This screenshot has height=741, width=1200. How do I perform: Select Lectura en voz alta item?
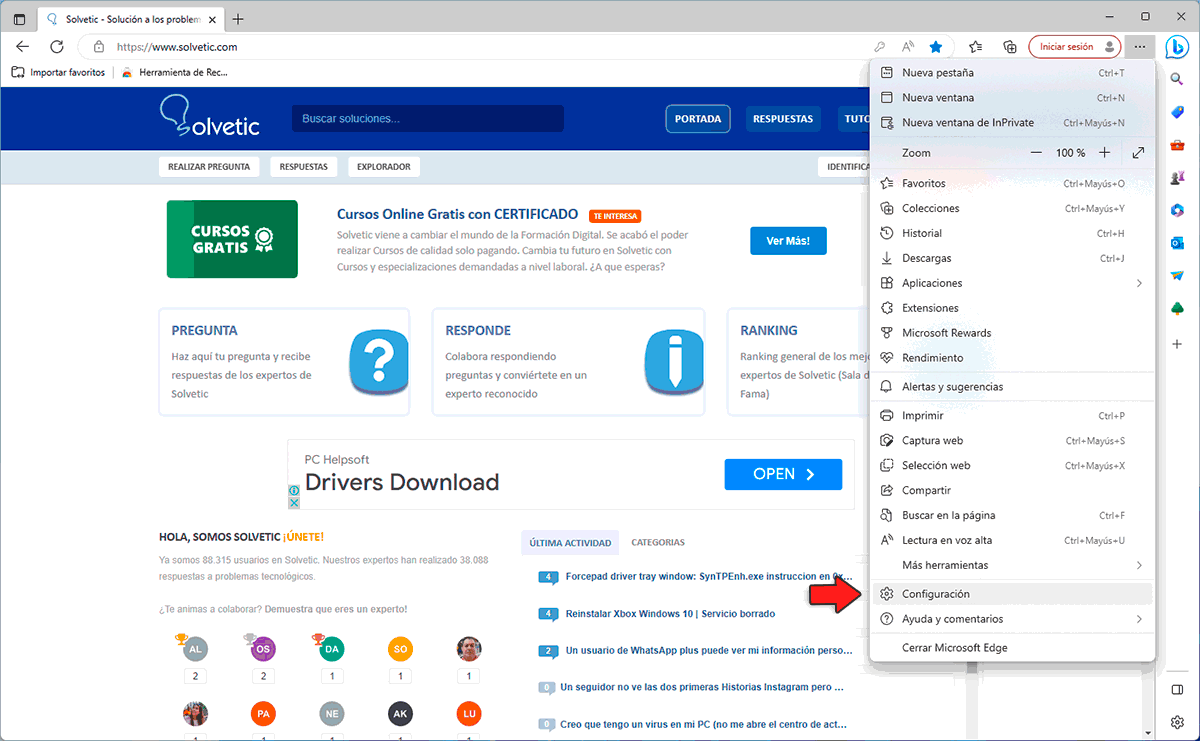coord(1012,541)
